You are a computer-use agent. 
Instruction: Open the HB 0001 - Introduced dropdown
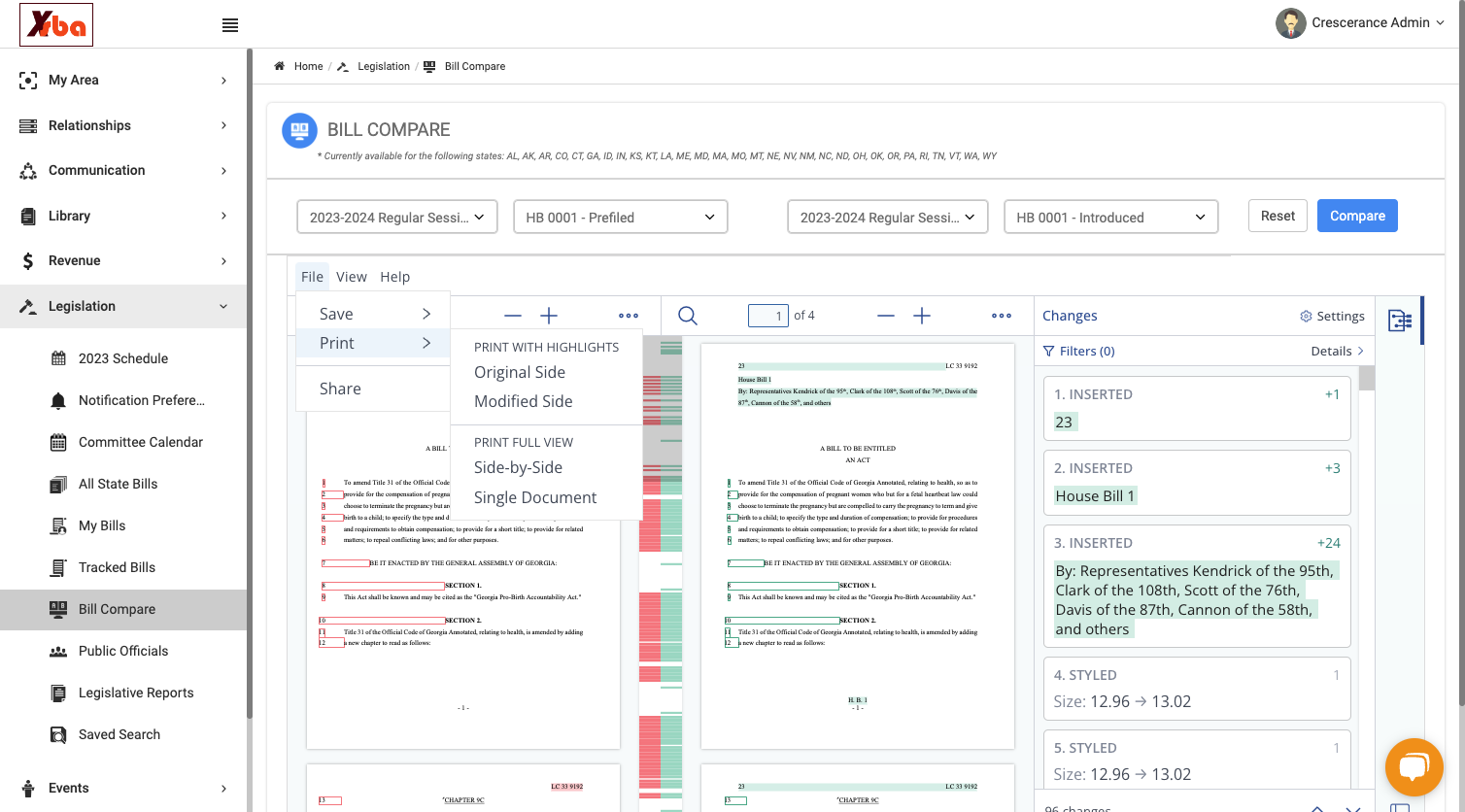(x=1110, y=217)
